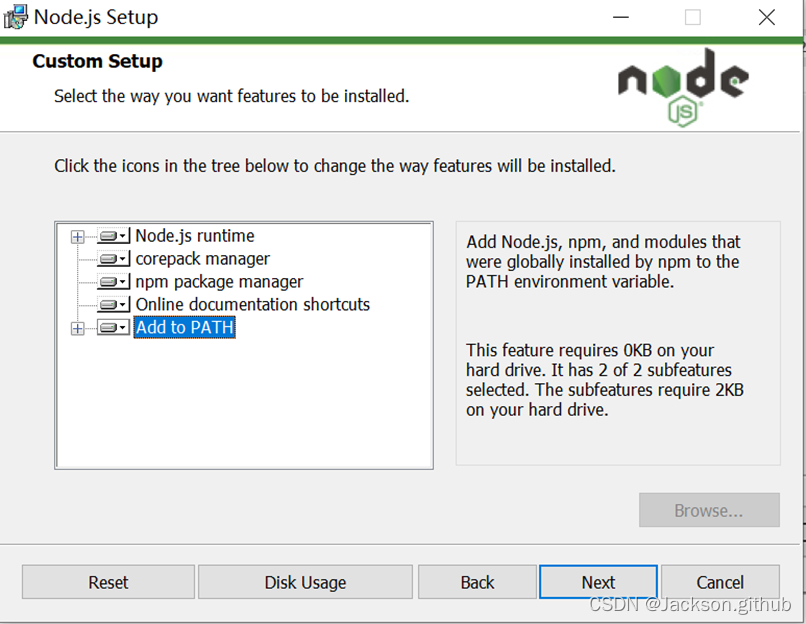This screenshot has width=806, height=624.
Task: Cancel the Node.js setup
Action: point(719,582)
